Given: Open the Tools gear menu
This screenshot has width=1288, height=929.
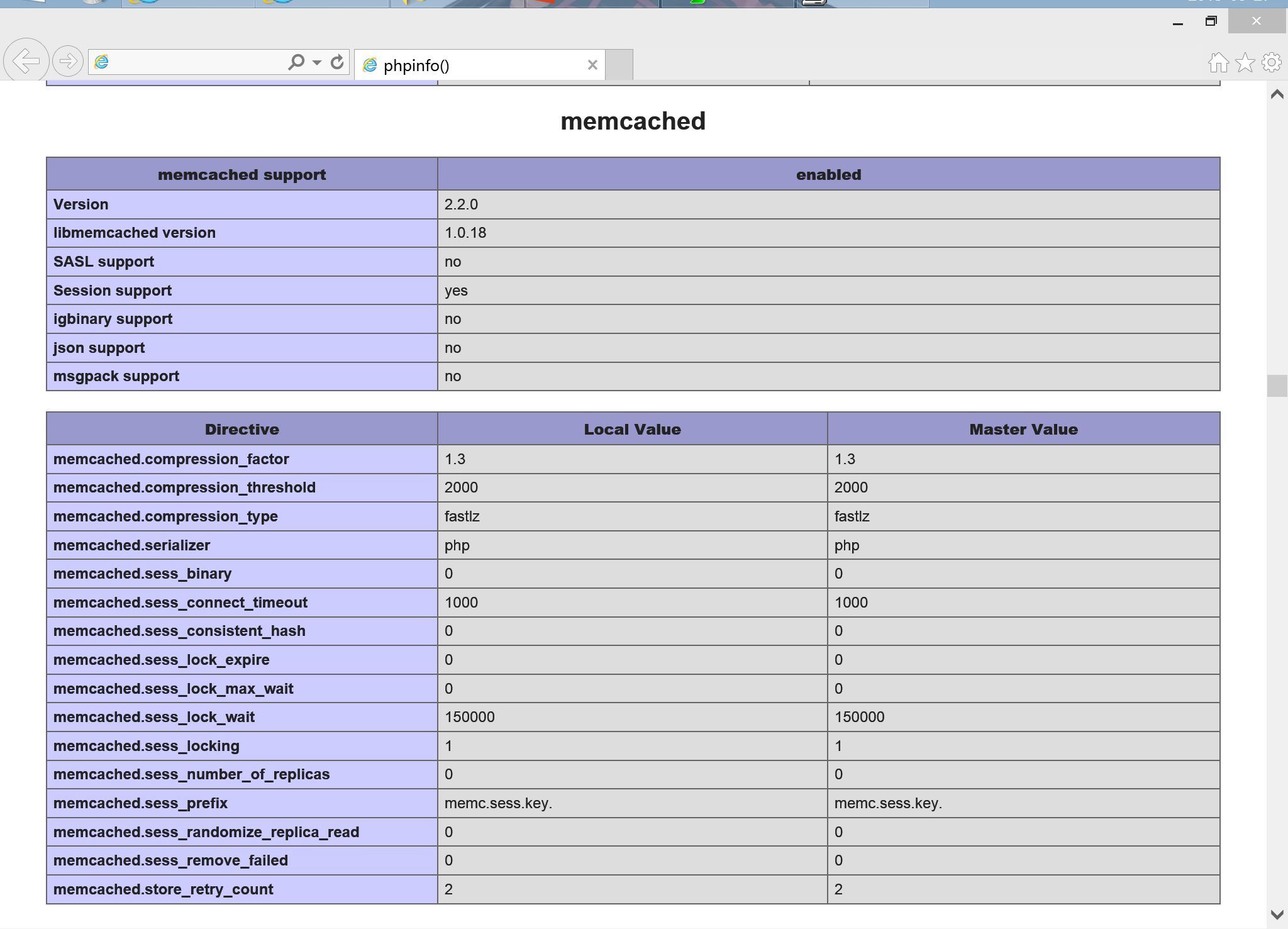Looking at the screenshot, I should (x=1272, y=62).
